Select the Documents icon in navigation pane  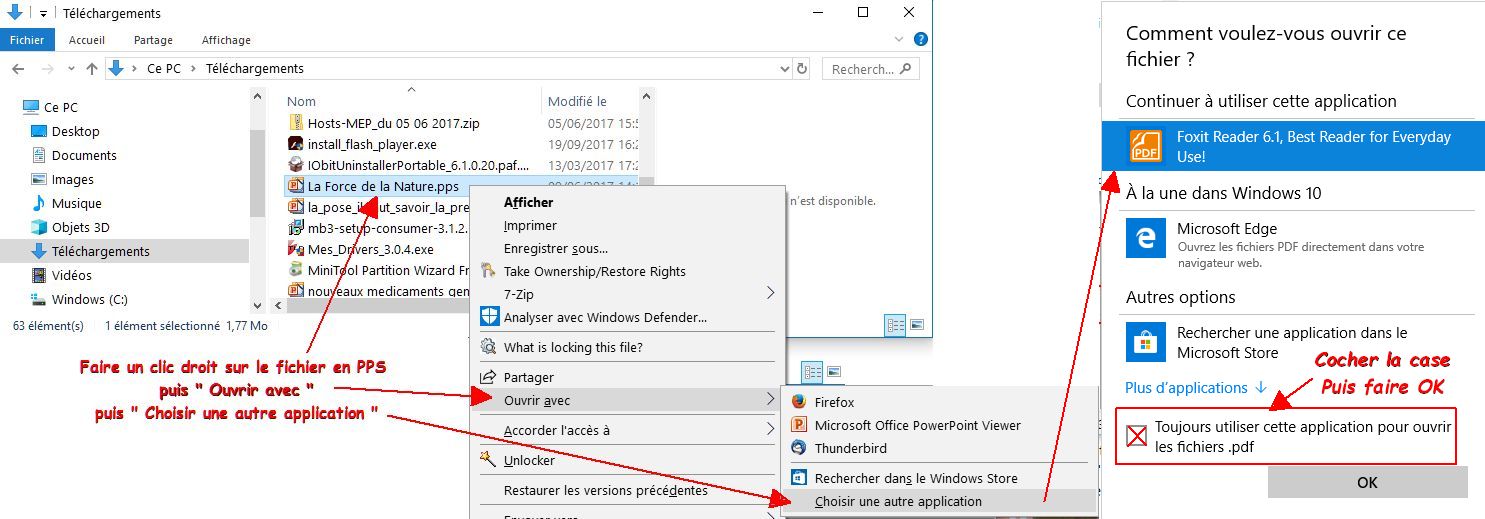(39, 155)
